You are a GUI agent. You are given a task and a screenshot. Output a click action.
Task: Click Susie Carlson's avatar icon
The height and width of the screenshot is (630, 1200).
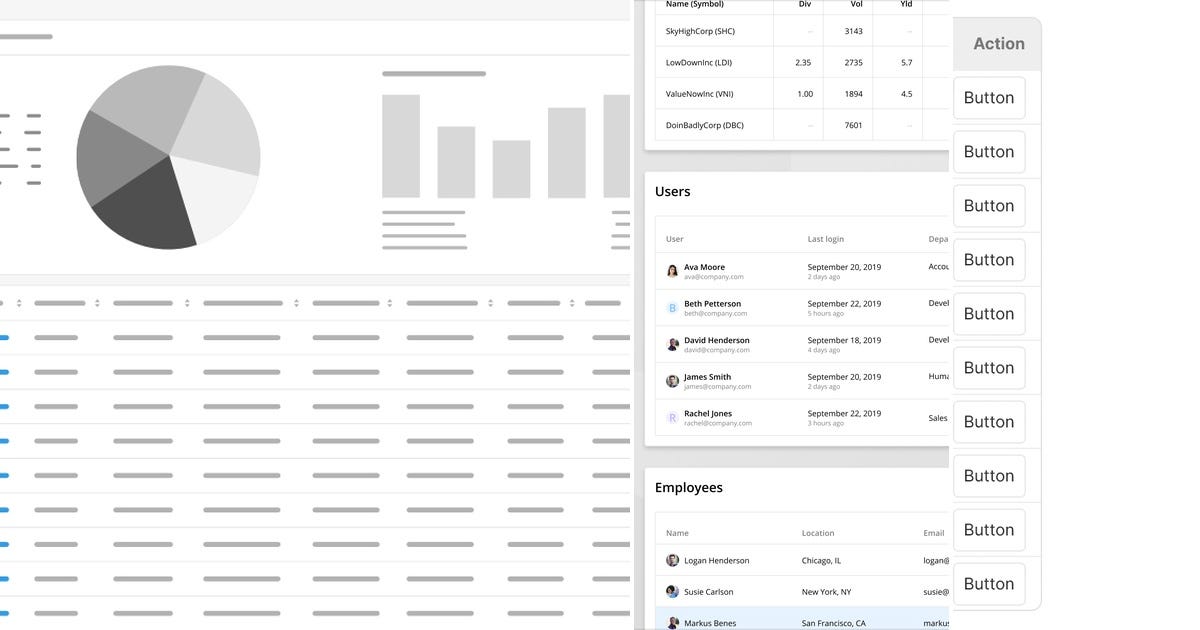(x=671, y=591)
